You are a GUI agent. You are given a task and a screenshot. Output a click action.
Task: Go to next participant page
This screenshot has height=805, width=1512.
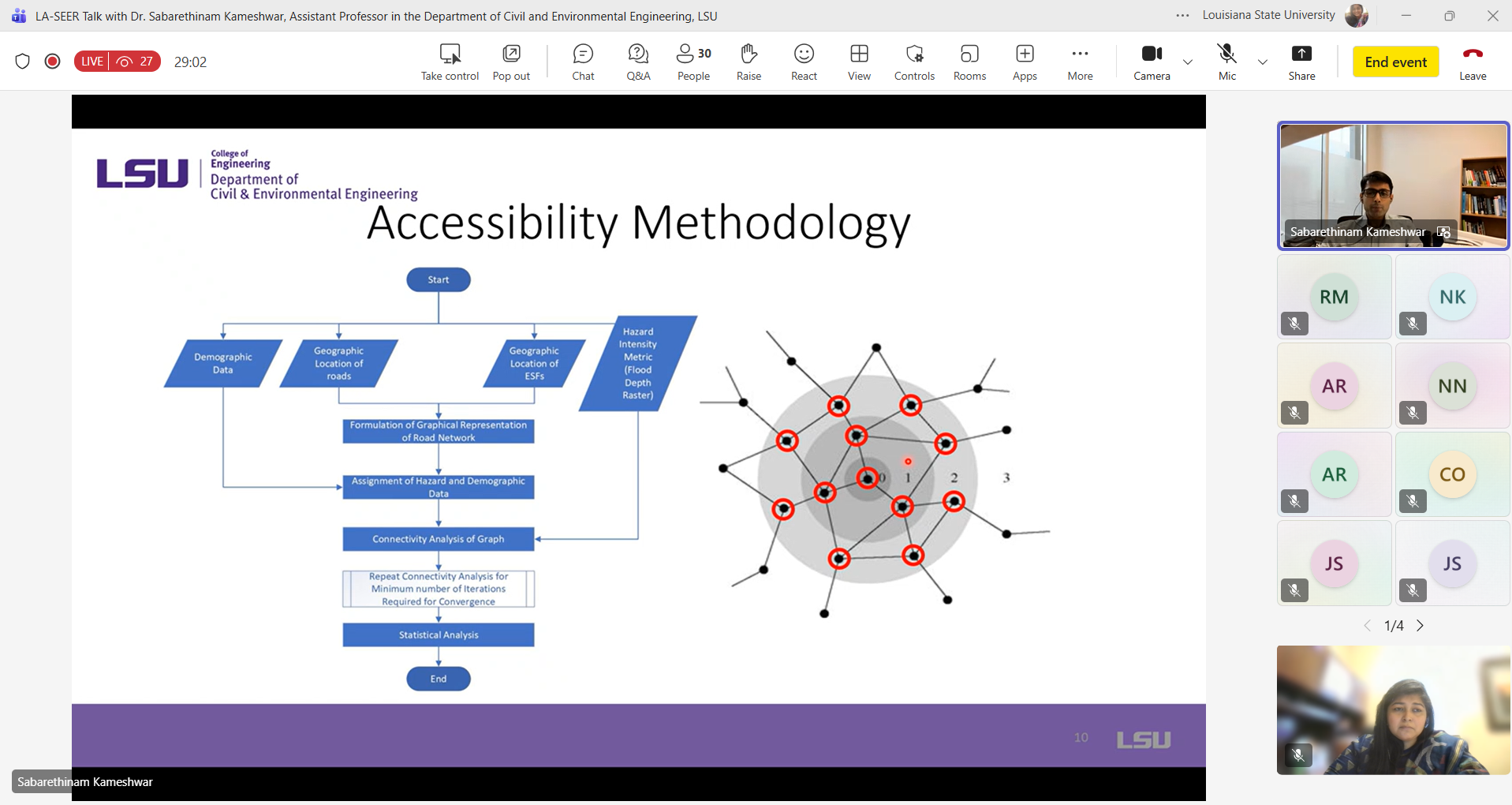coord(1421,626)
